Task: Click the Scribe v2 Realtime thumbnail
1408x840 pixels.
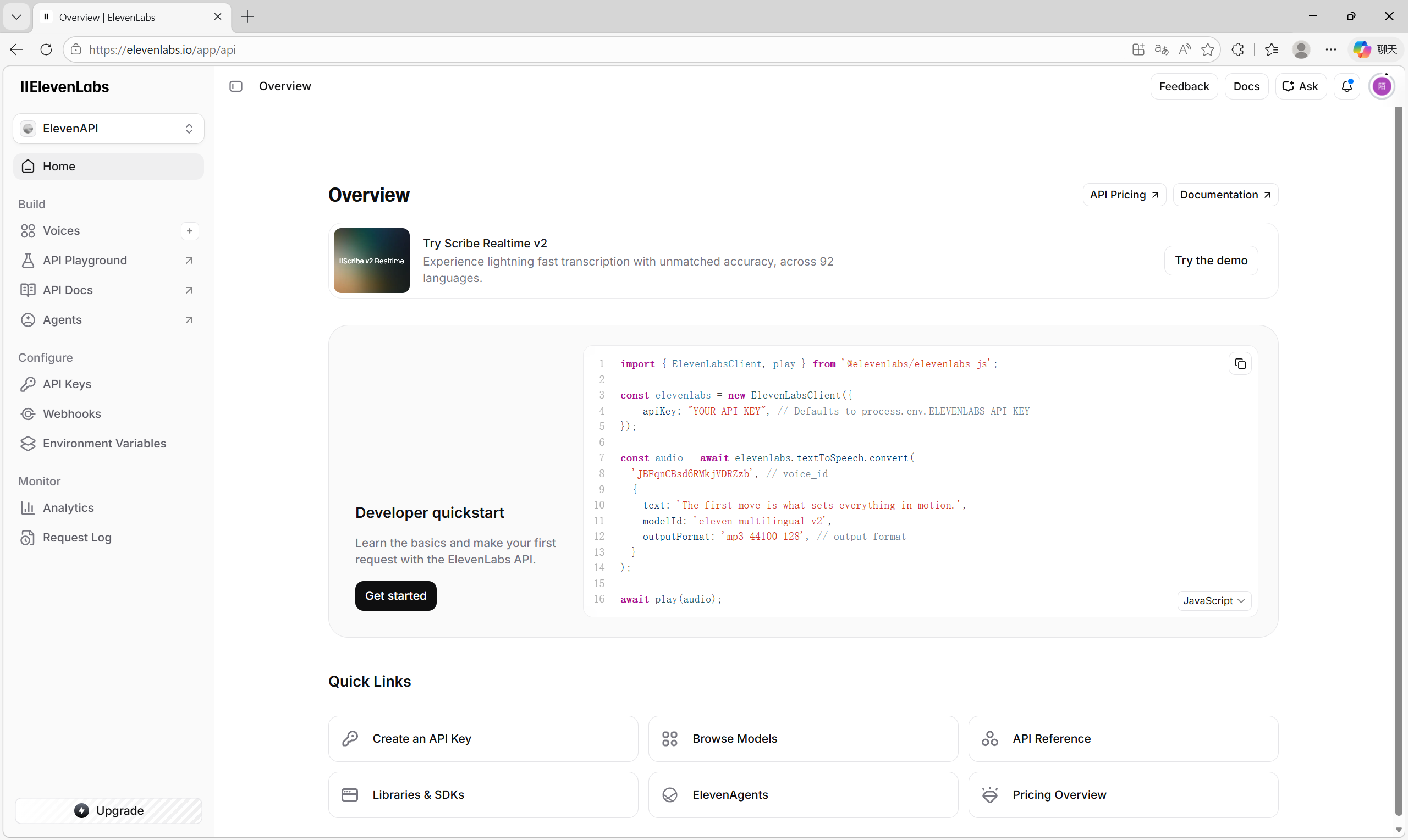Action: point(371,261)
